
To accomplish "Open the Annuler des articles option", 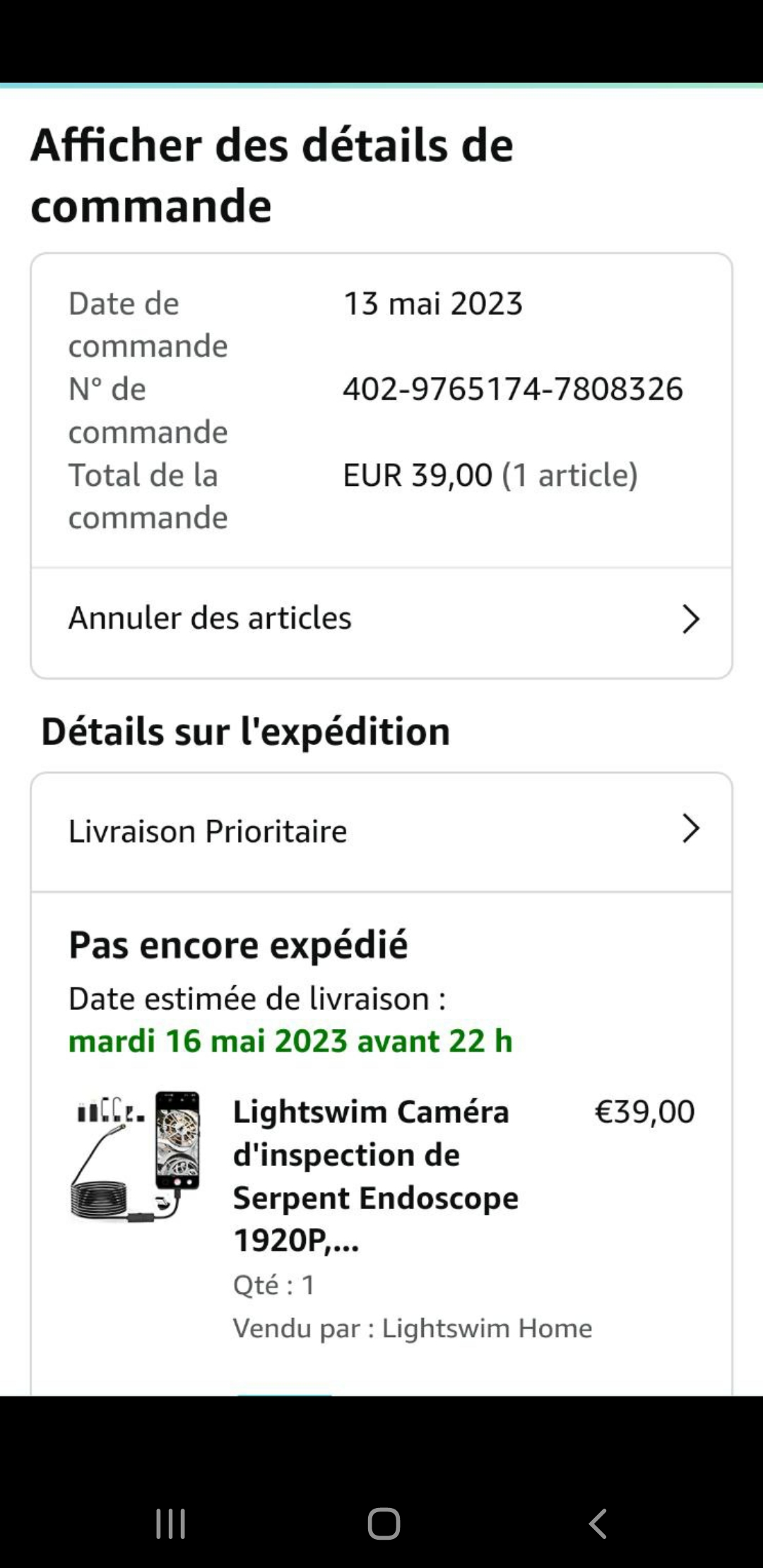I will (210, 618).
